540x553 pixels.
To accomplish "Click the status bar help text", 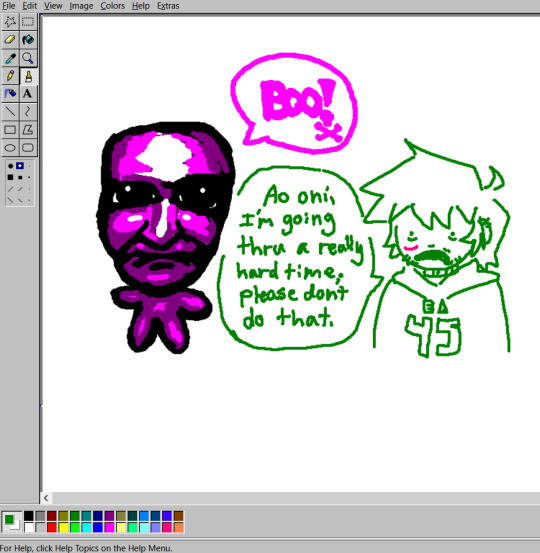I will click(x=86, y=548).
